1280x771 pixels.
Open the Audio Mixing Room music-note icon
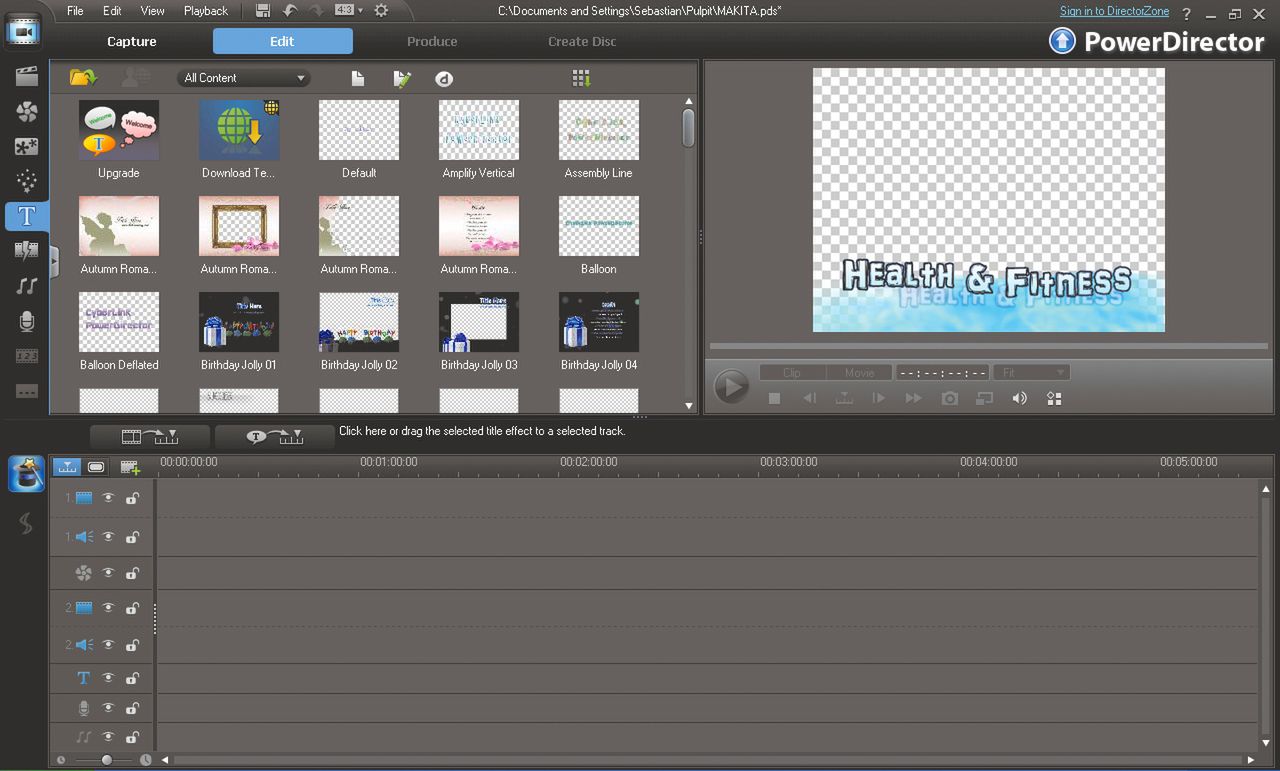[x=27, y=286]
